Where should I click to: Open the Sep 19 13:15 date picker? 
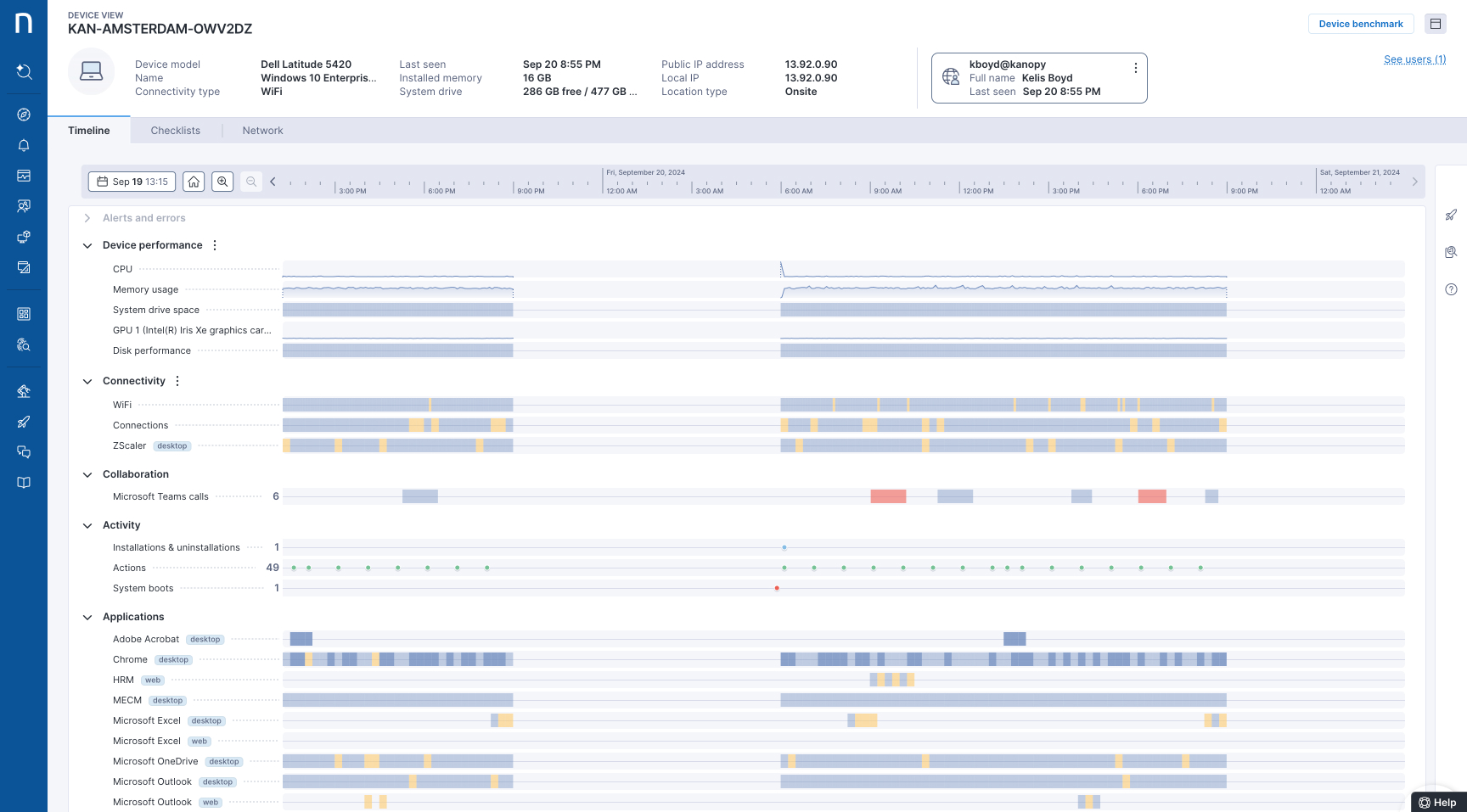(132, 182)
